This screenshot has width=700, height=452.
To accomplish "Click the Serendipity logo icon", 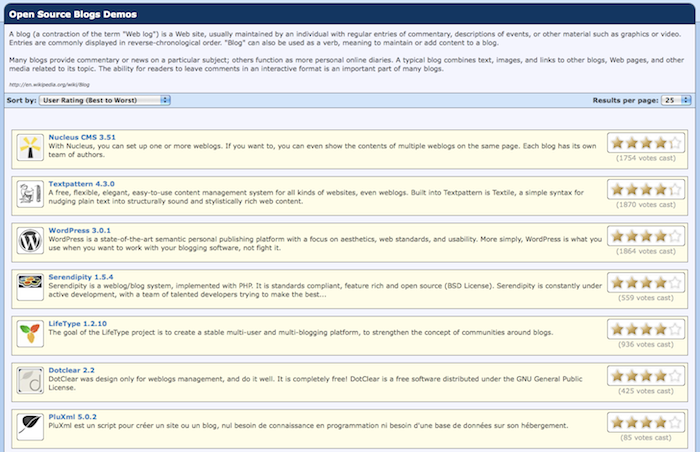I will [30, 288].
